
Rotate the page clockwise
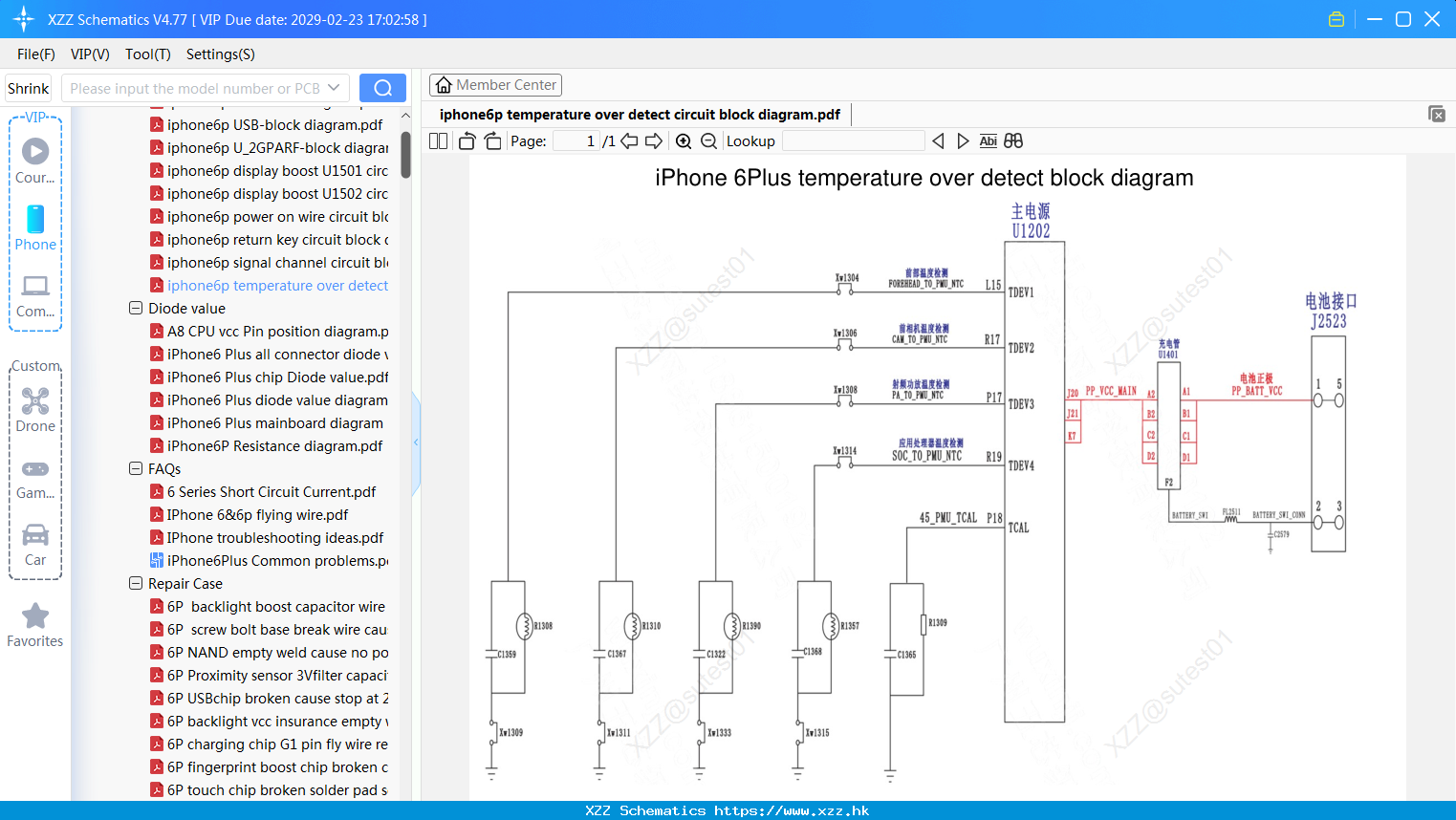coord(492,141)
